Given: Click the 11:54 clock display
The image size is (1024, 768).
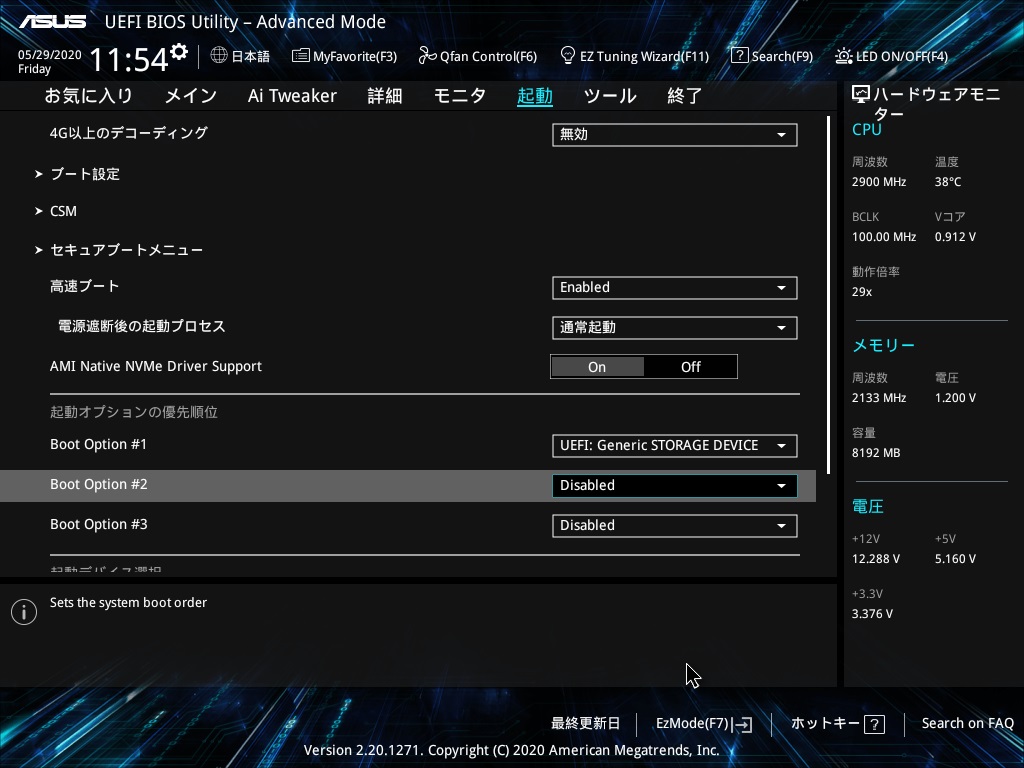Looking at the screenshot, I should (129, 60).
